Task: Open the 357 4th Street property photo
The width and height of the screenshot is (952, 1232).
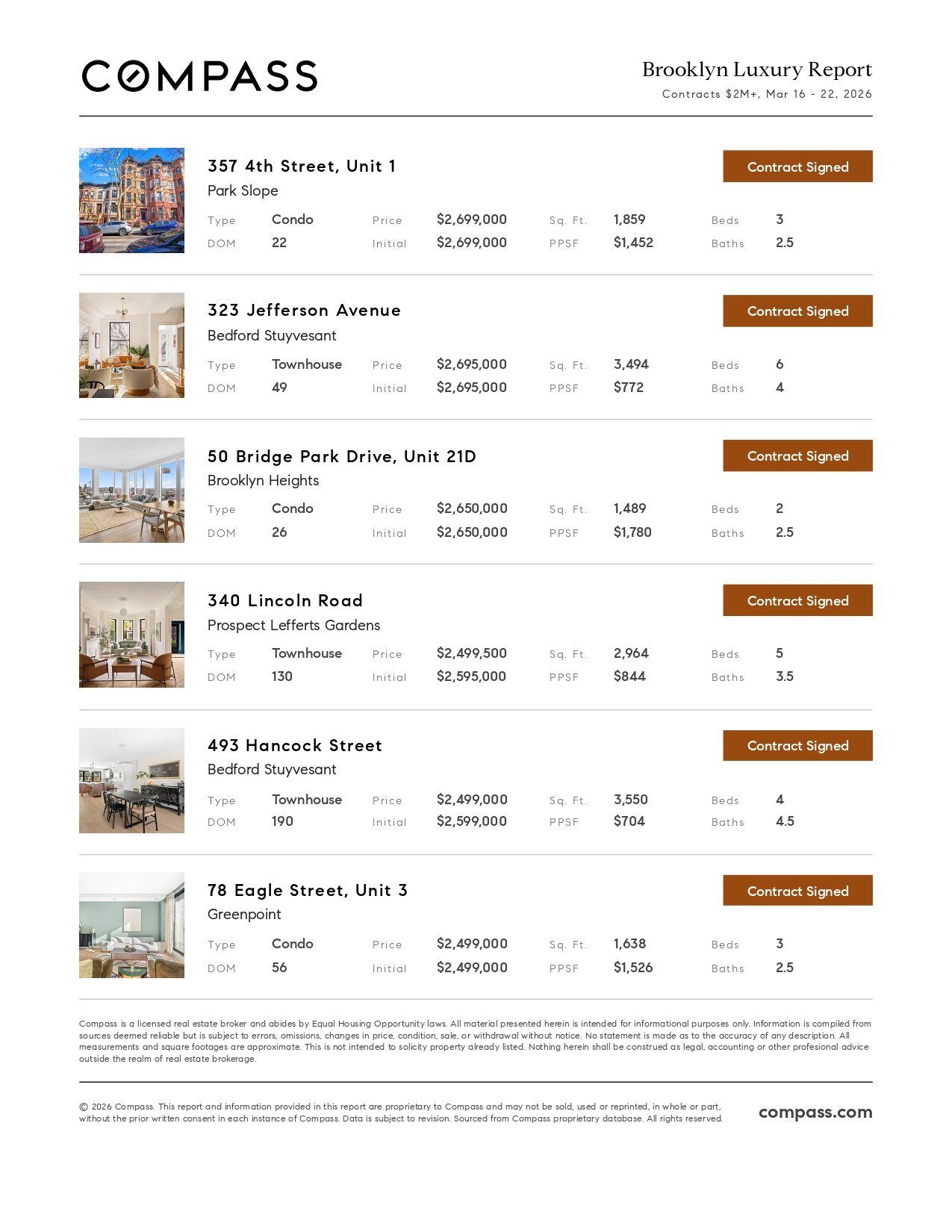Action: 131,200
